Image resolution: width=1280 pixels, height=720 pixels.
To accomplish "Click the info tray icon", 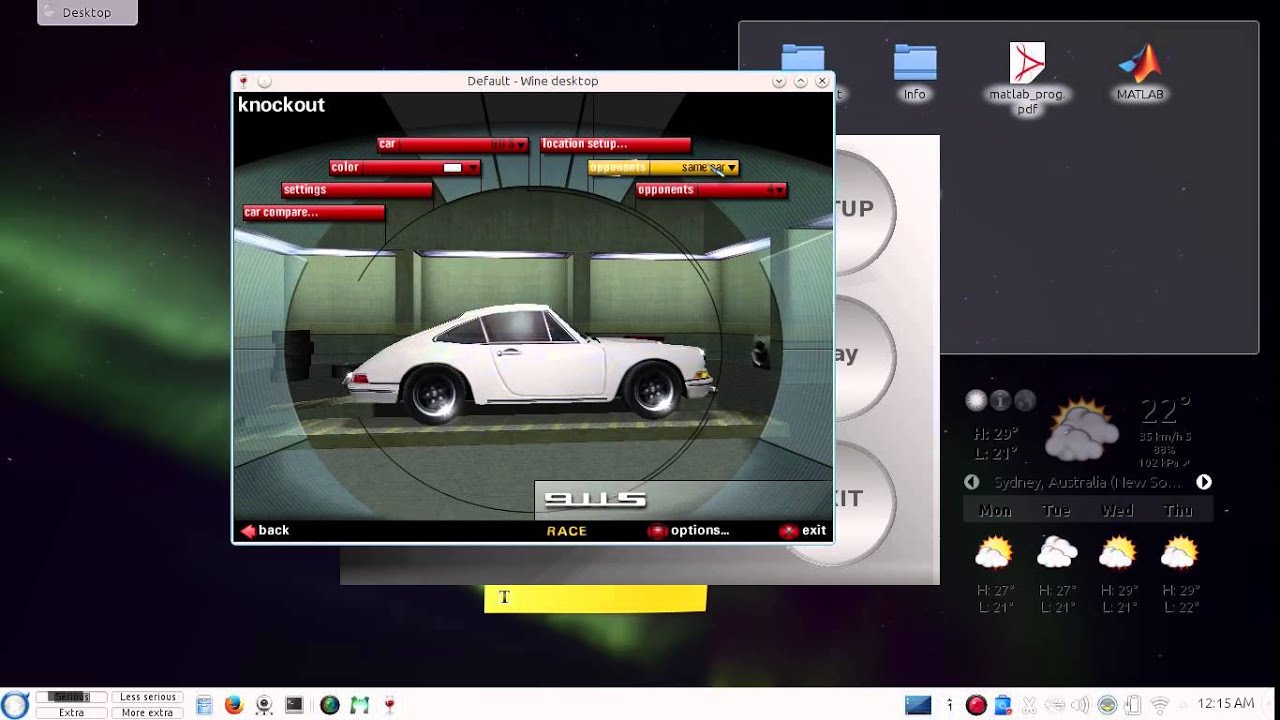I will [x=949, y=705].
